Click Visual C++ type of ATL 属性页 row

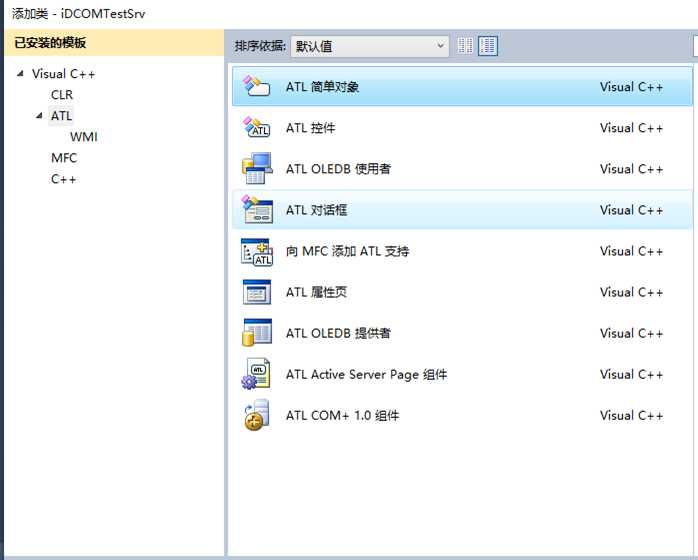pyautogui.click(x=631, y=292)
